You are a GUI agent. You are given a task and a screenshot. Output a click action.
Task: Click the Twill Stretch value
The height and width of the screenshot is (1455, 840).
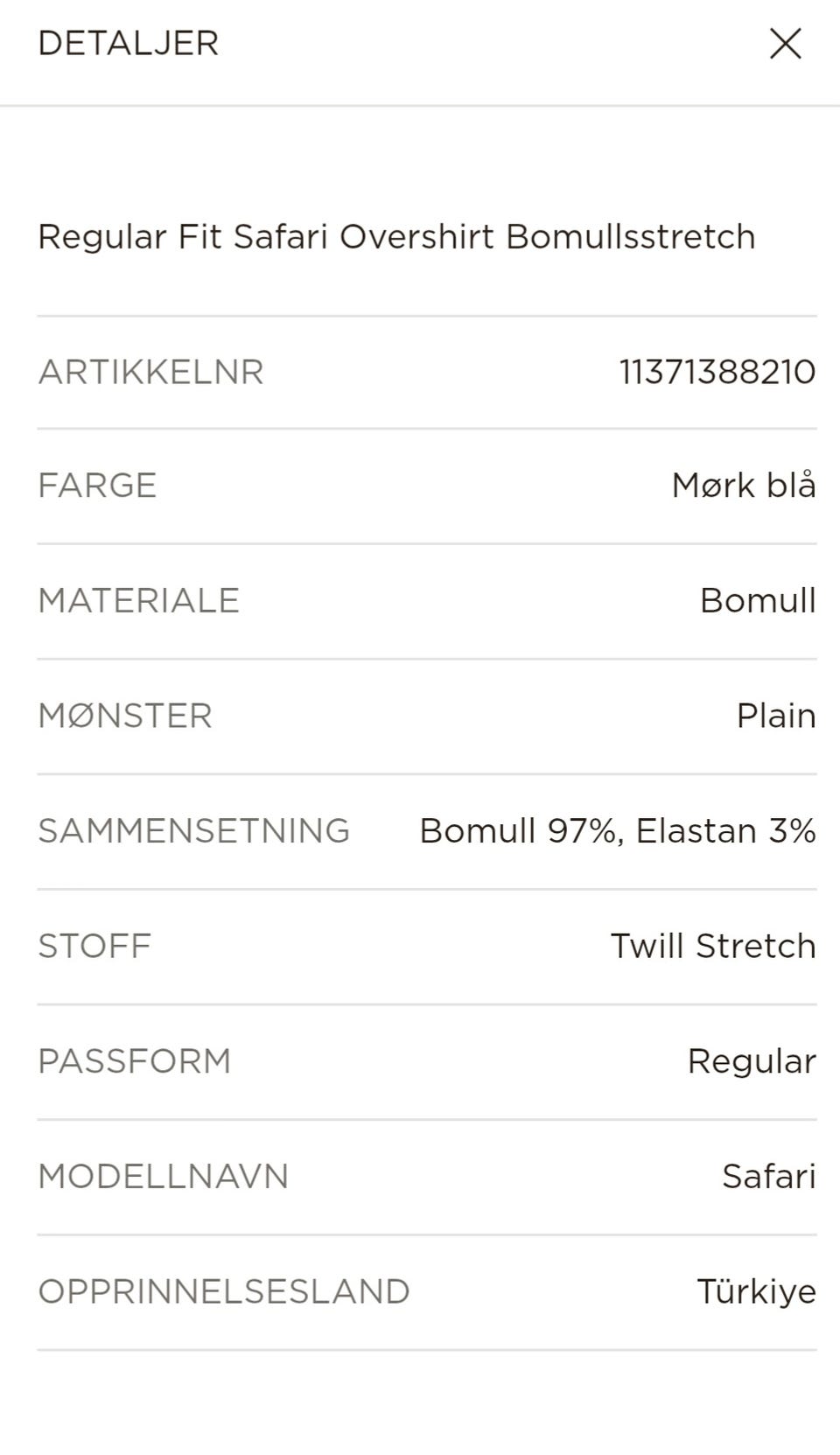pos(713,946)
